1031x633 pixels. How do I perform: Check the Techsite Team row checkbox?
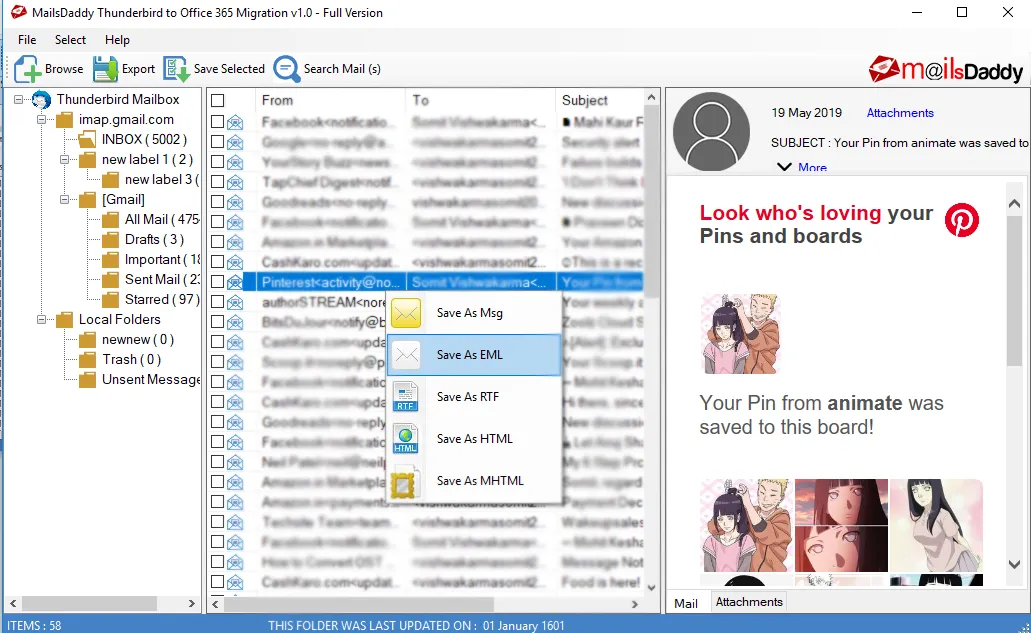tap(218, 522)
